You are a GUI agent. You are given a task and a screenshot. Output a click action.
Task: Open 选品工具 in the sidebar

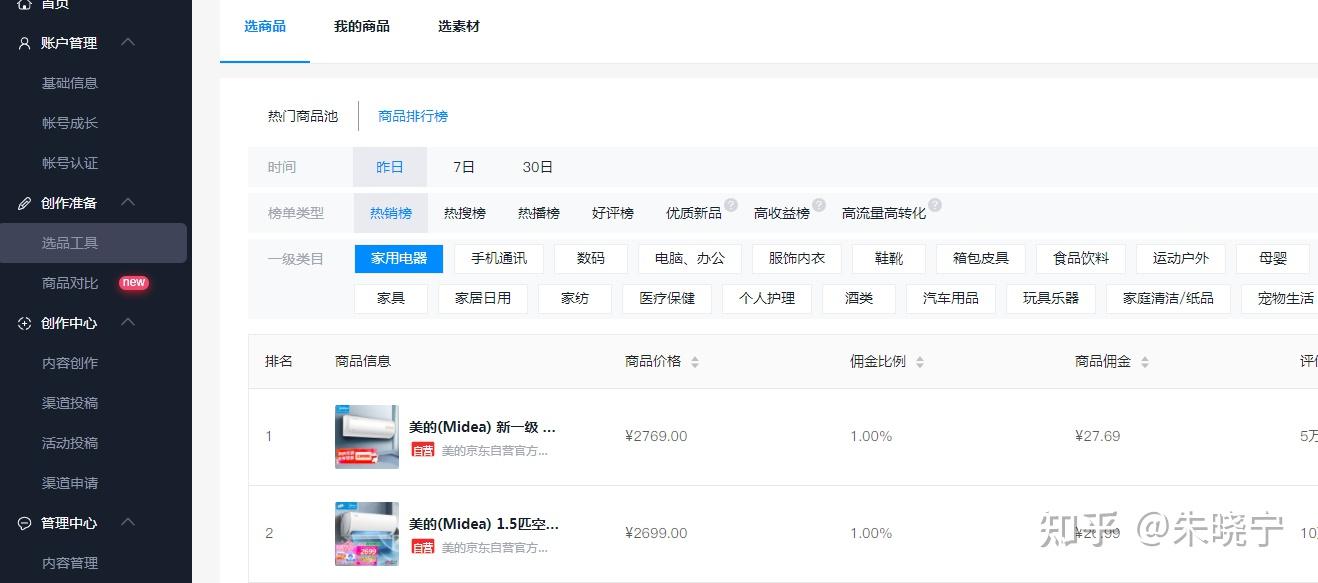tap(93, 243)
